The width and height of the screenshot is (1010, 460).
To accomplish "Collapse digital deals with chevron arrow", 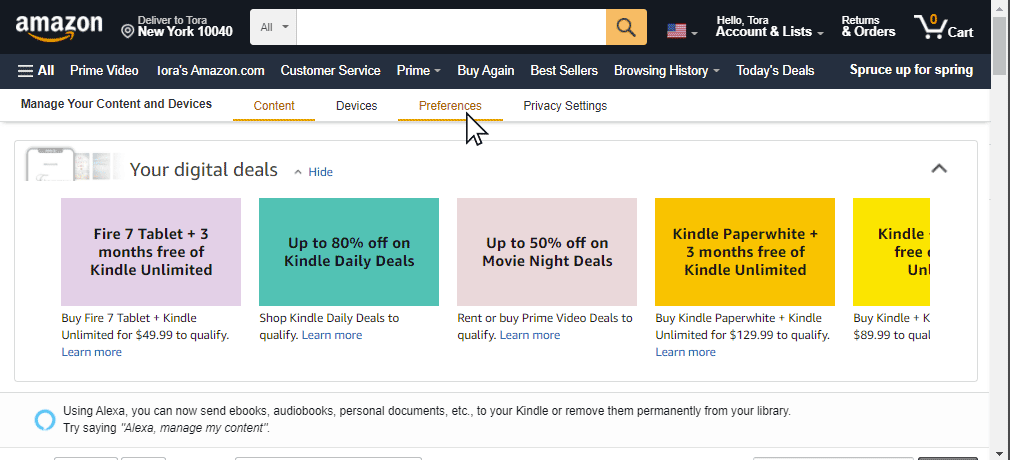I will (938, 169).
